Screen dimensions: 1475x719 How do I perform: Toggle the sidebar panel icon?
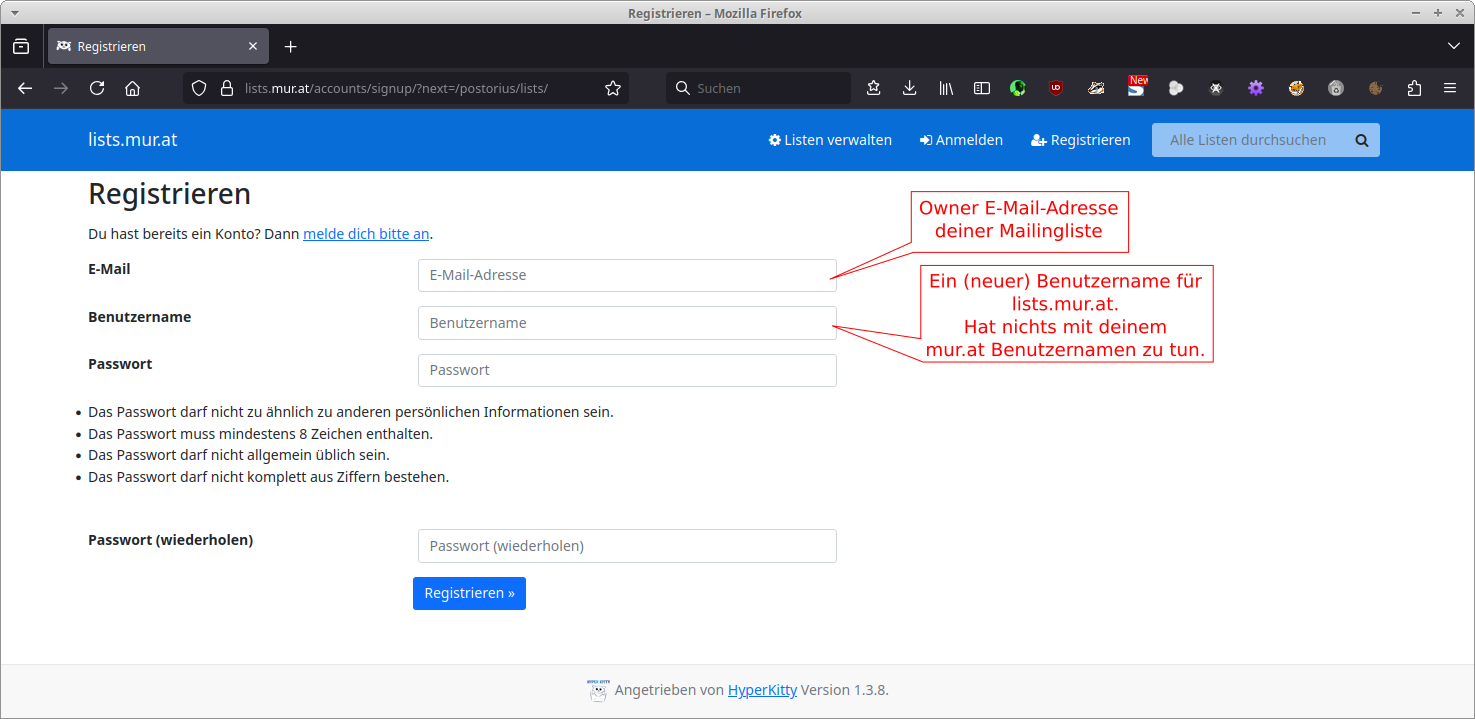click(x=982, y=88)
